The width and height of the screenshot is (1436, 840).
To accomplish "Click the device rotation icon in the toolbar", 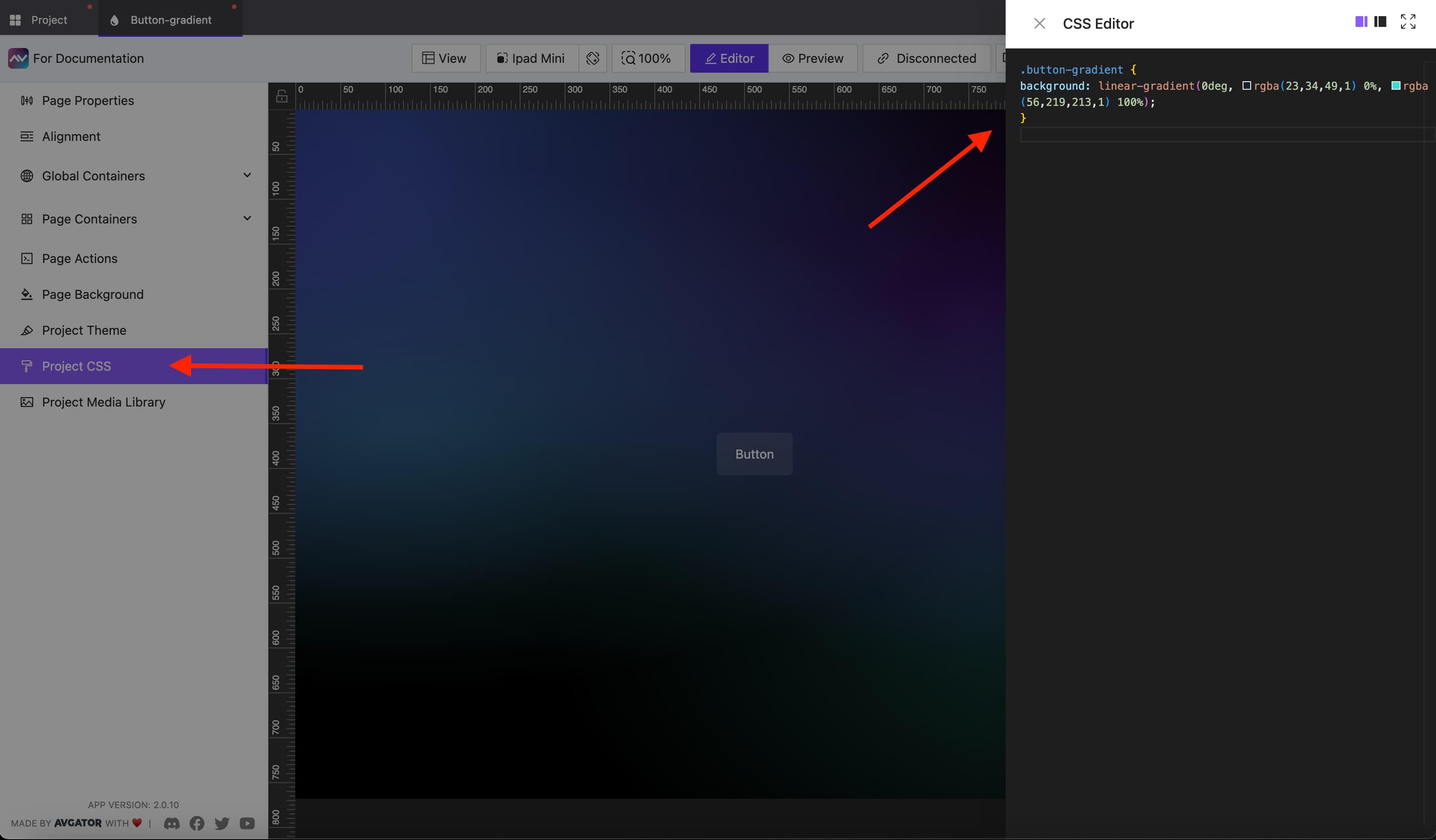I will coord(593,58).
